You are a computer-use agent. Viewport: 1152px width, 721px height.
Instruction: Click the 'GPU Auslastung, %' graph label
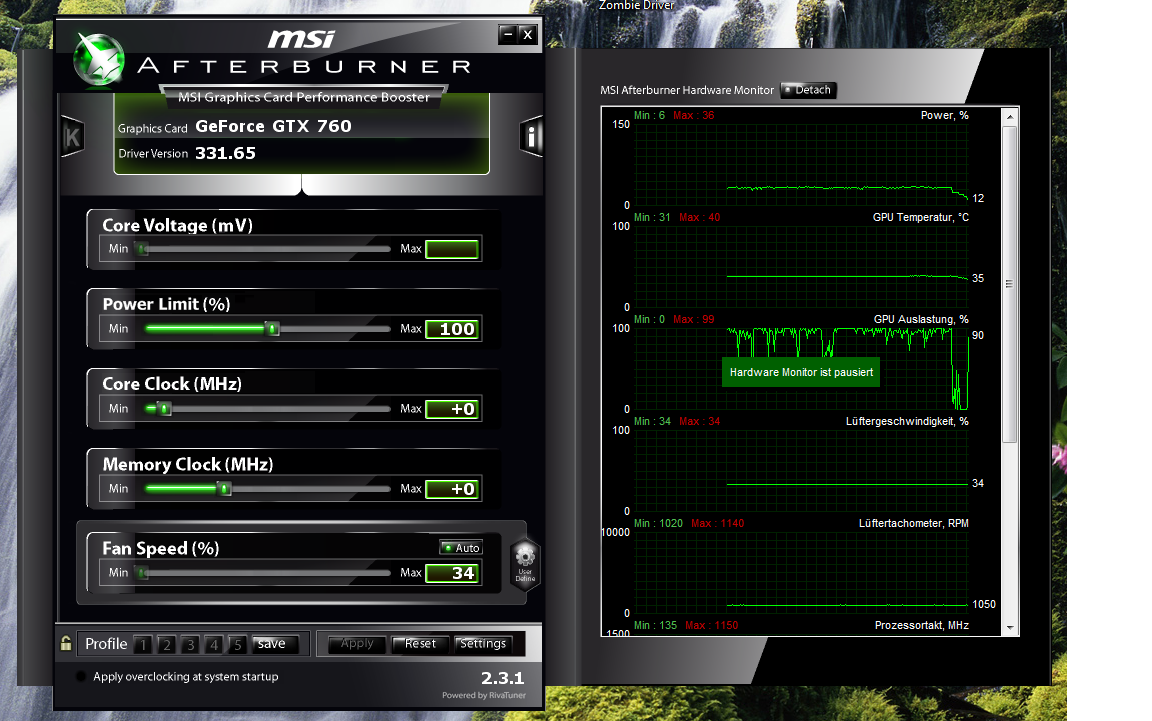click(921, 319)
